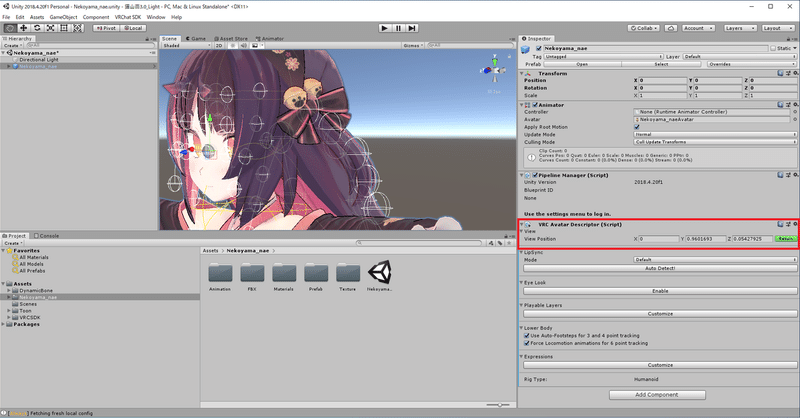Open the prefab Overrides dropdown

click(x=752, y=64)
